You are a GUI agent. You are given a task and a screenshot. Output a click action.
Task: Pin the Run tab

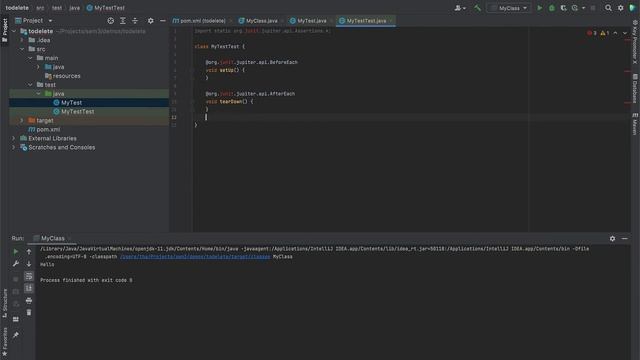pos(16,335)
